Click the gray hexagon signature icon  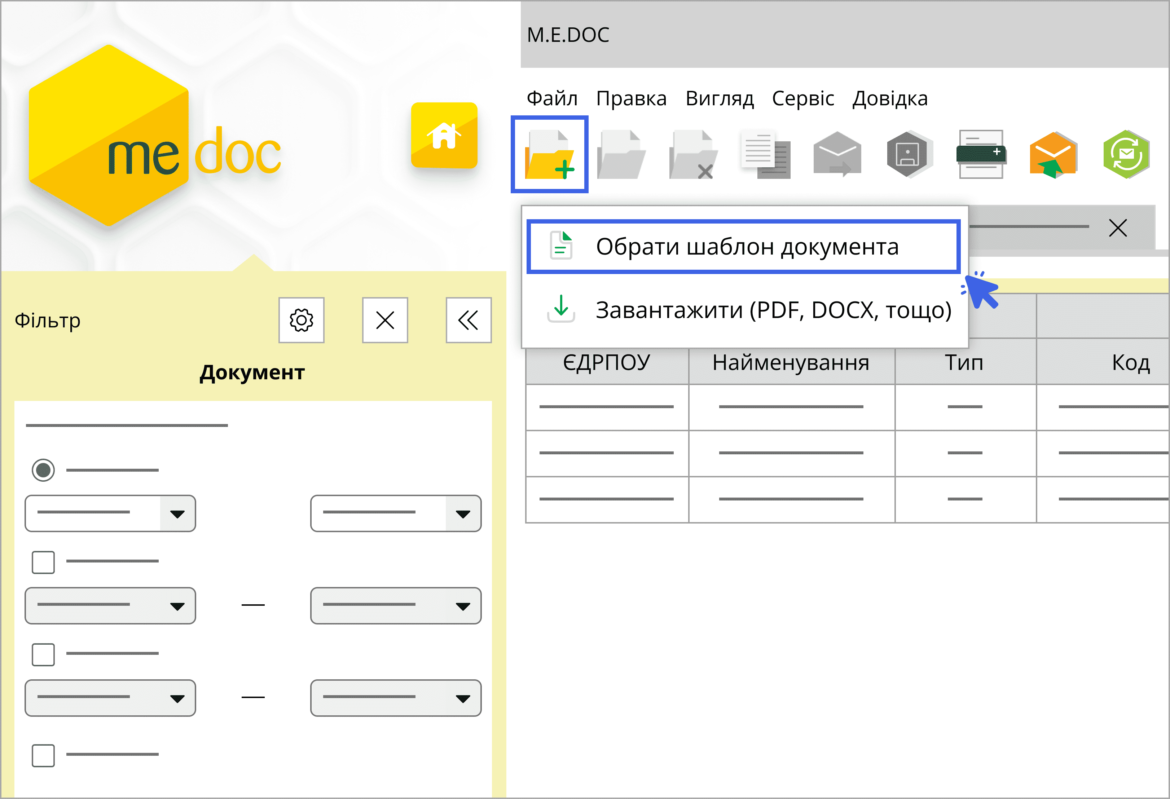pyautogui.click(x=908, y=154)
